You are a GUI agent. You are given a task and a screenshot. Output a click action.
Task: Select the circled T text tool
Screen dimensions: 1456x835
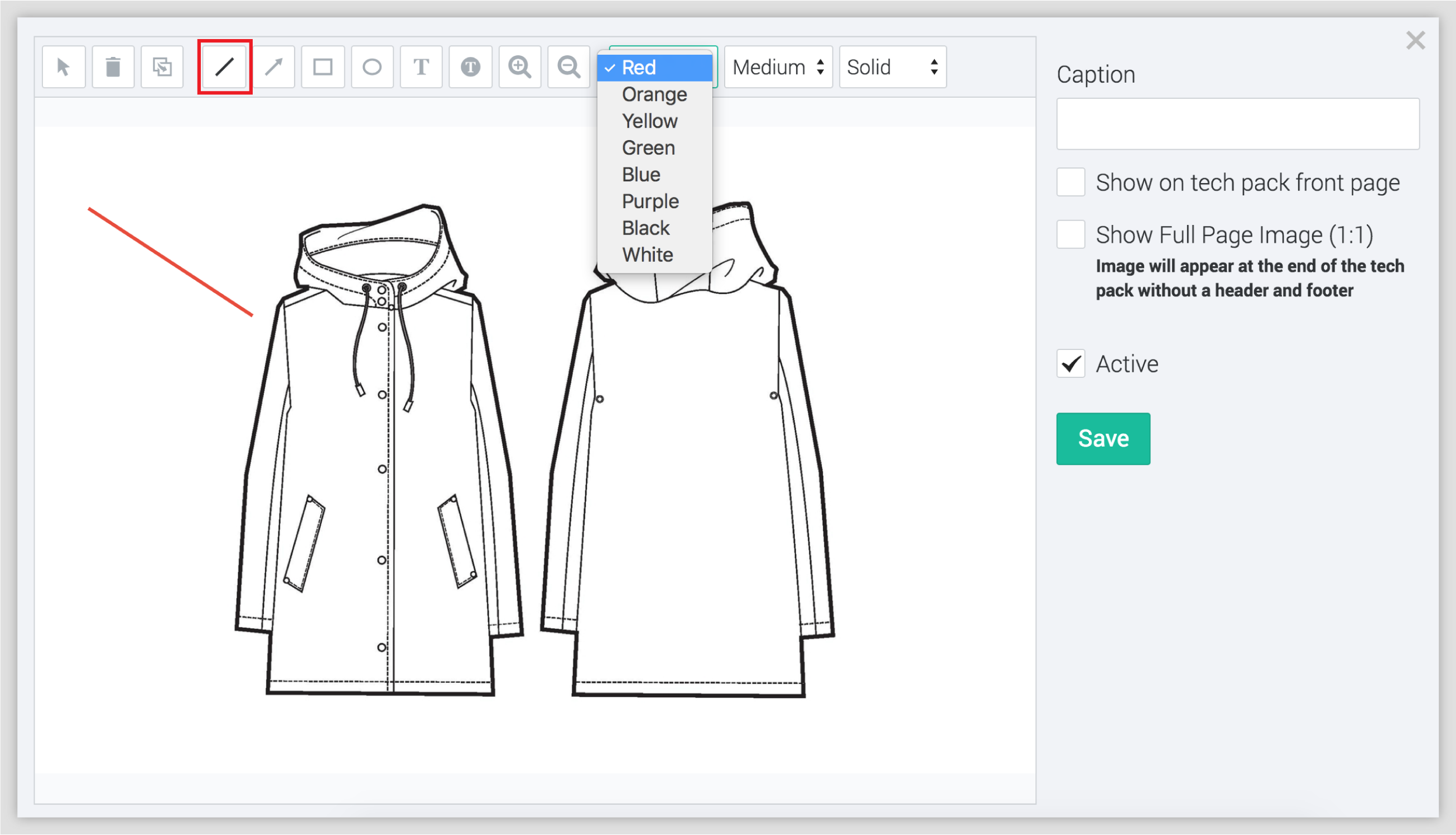(470, 67)
